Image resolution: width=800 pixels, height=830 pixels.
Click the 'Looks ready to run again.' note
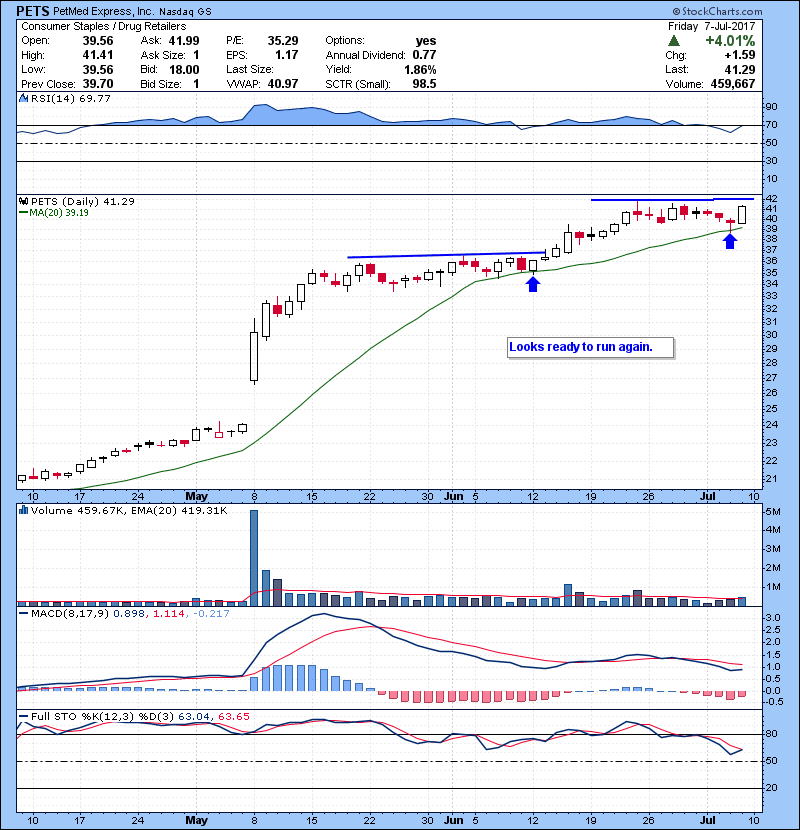point(590,348)
